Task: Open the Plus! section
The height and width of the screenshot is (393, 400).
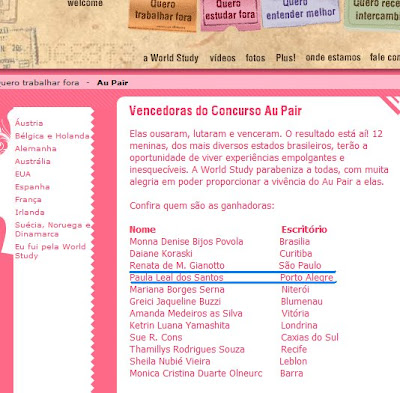Action: [x=286, y=58]
